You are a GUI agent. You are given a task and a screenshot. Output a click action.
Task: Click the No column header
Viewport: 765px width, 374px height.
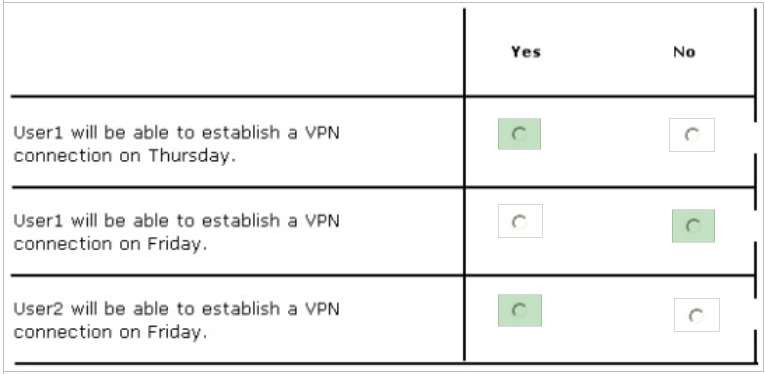point(684,52)
